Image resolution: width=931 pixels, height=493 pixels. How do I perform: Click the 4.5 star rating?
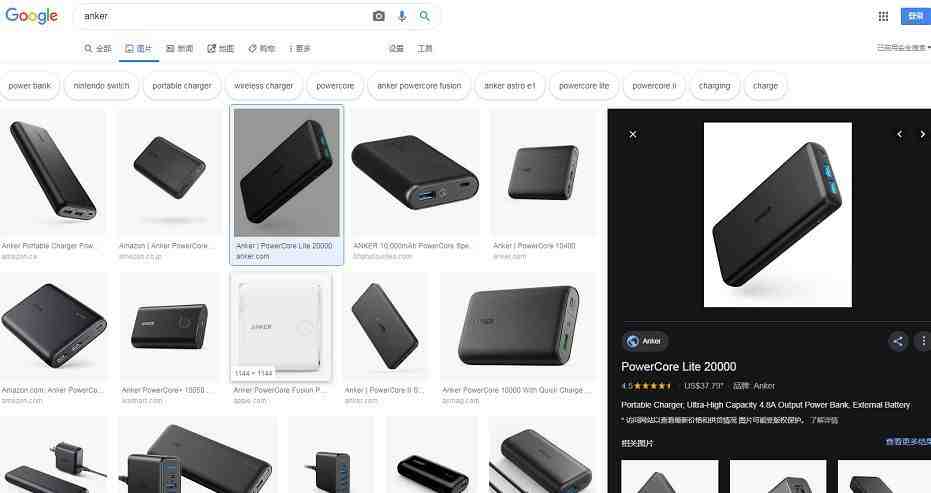(x=646, y=386)
